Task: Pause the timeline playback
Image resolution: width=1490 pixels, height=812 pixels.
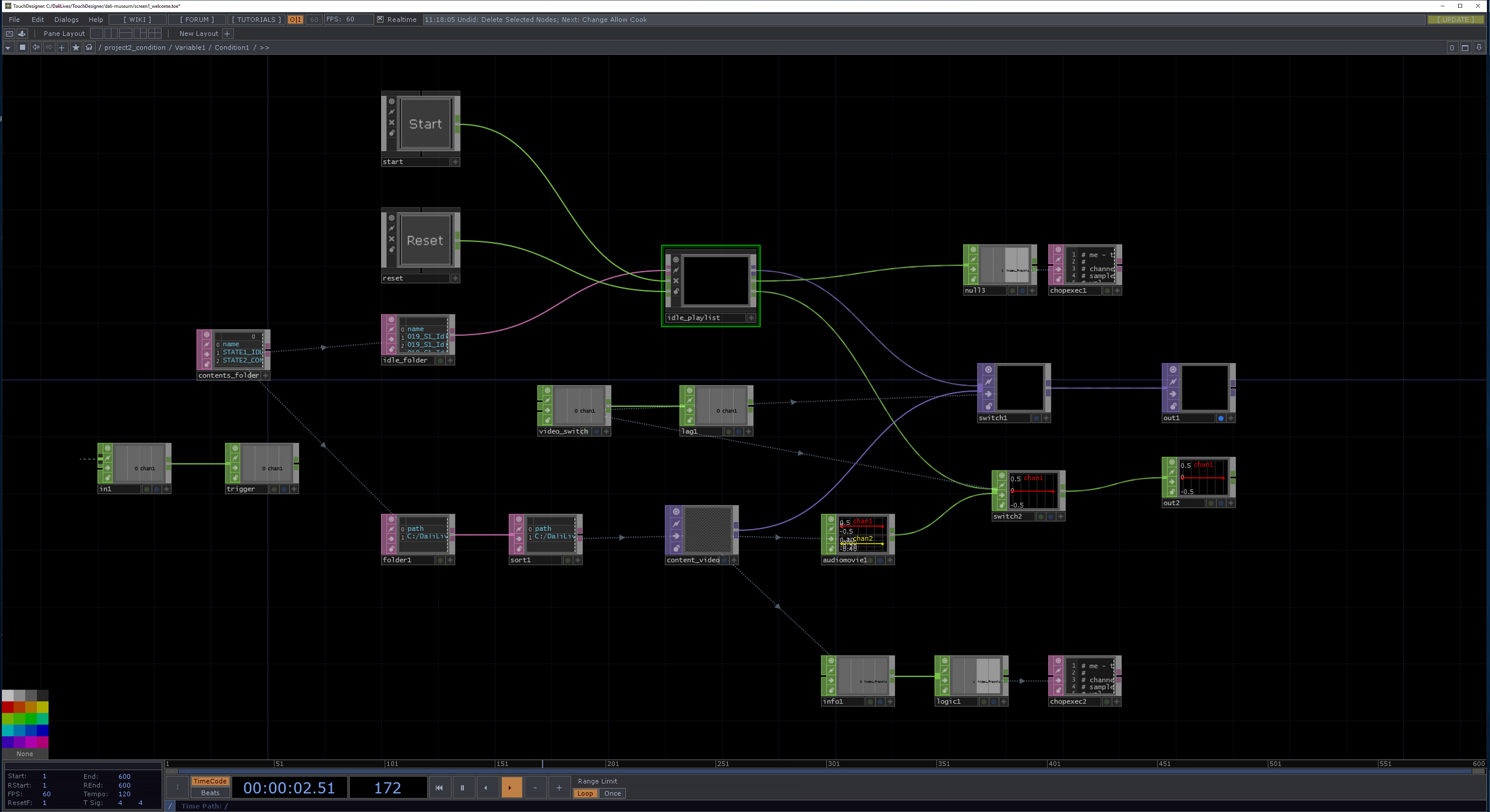Action: click(x=462, y=787)
